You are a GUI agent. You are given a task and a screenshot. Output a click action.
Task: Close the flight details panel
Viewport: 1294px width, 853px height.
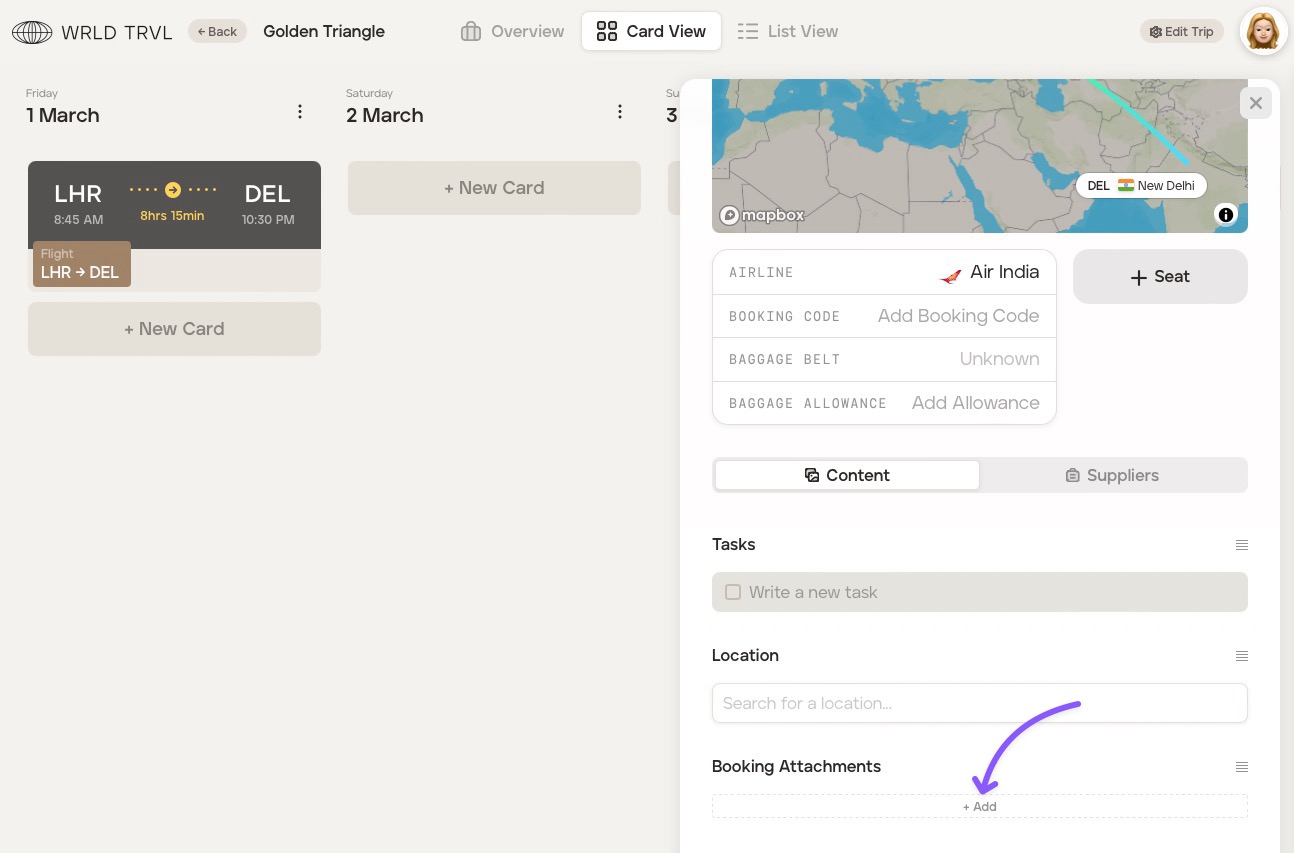coord(1256,103)
